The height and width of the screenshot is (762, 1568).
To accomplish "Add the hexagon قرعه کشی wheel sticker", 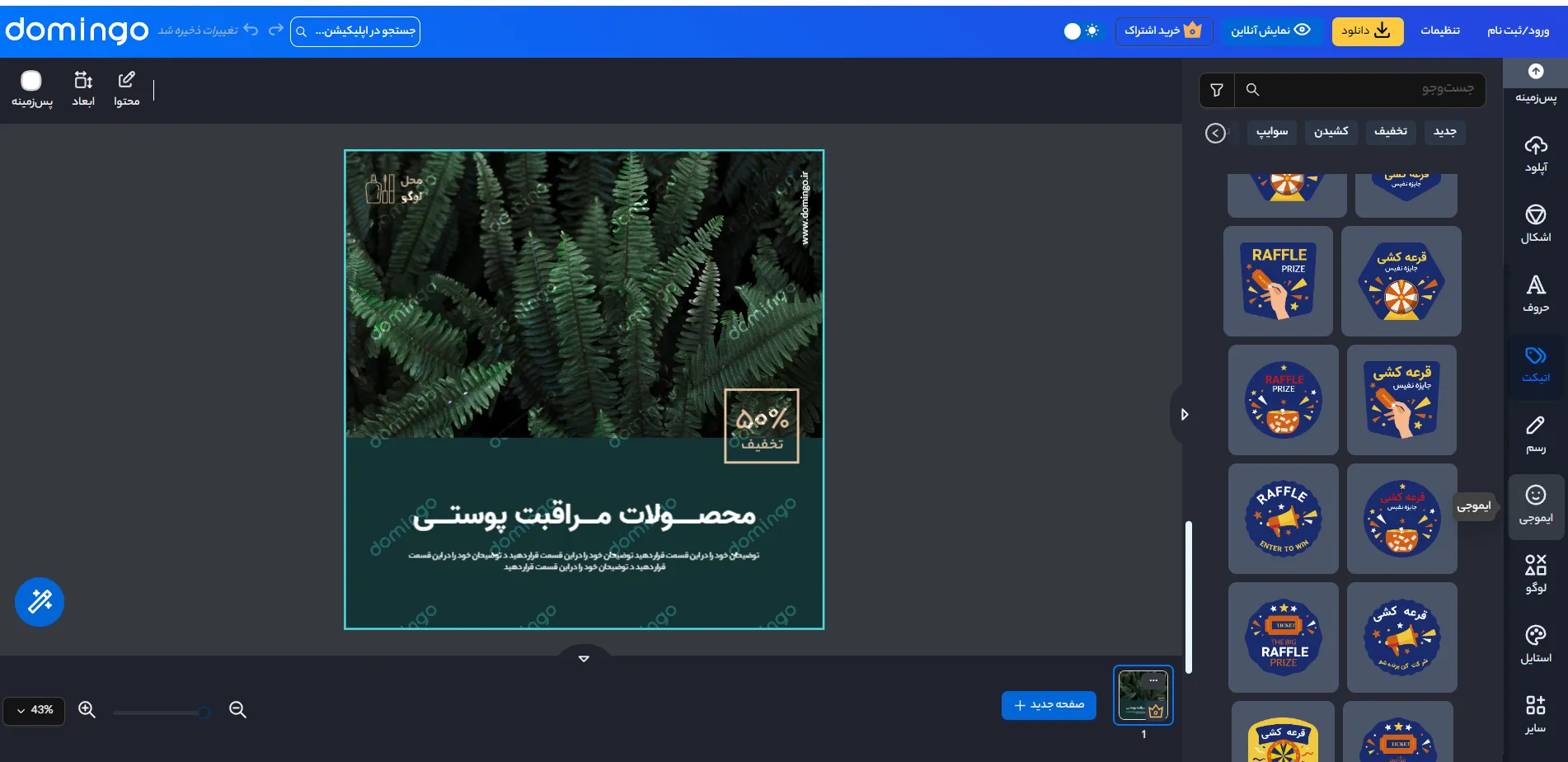I will click(x=1401, y=281).
